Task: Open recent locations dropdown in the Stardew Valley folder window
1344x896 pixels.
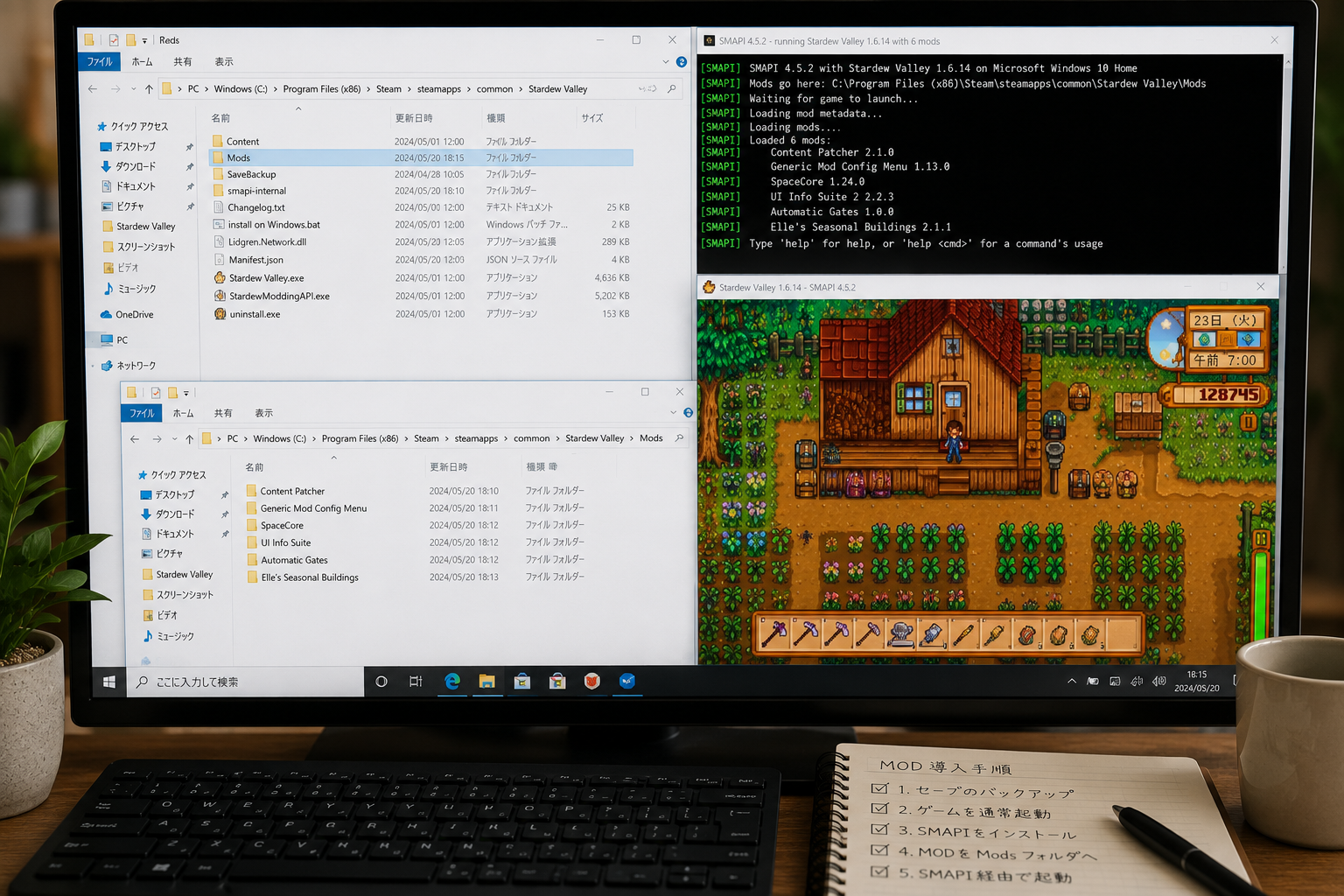Action: pyautogui.click(x=133, y=89)
